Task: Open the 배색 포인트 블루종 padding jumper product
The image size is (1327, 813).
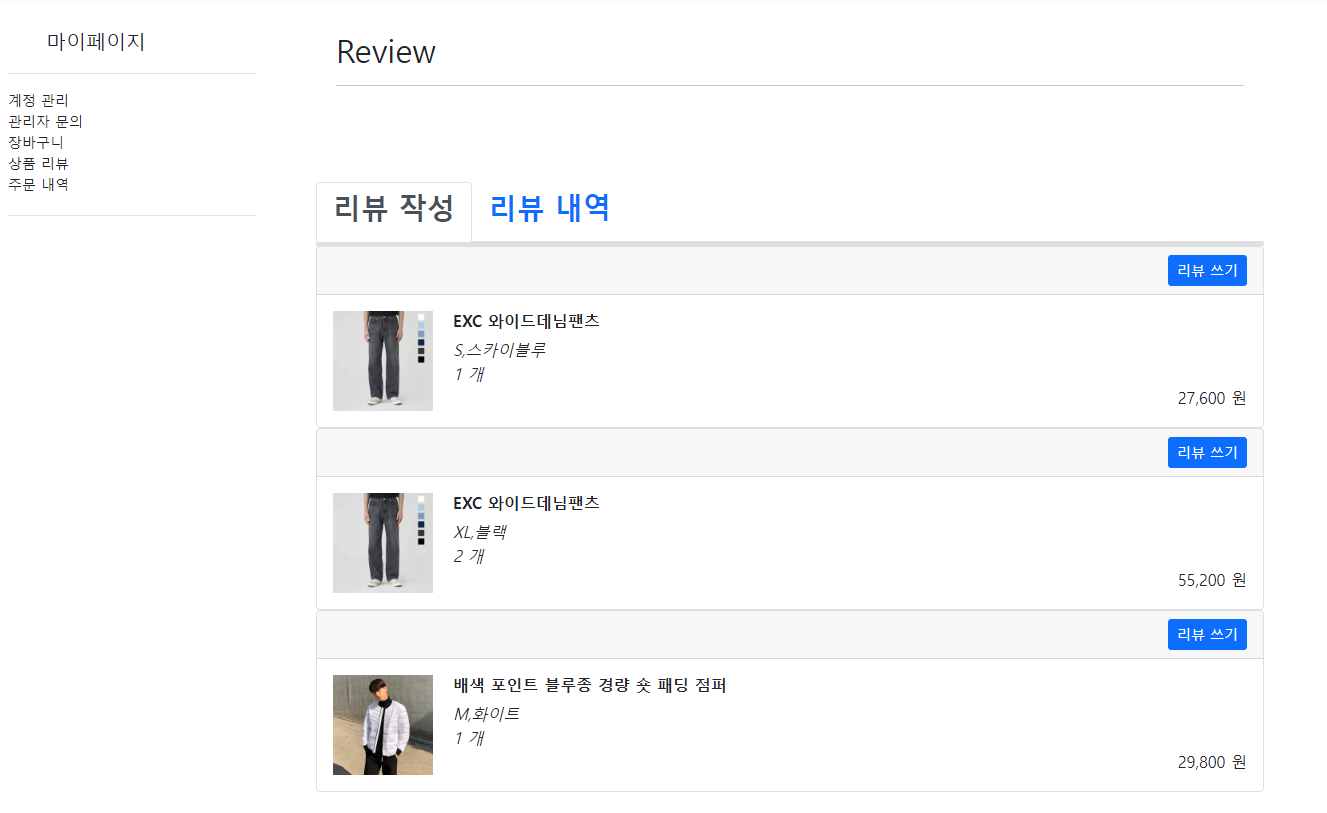Action: pyautogui.click(x=591, y=685)
